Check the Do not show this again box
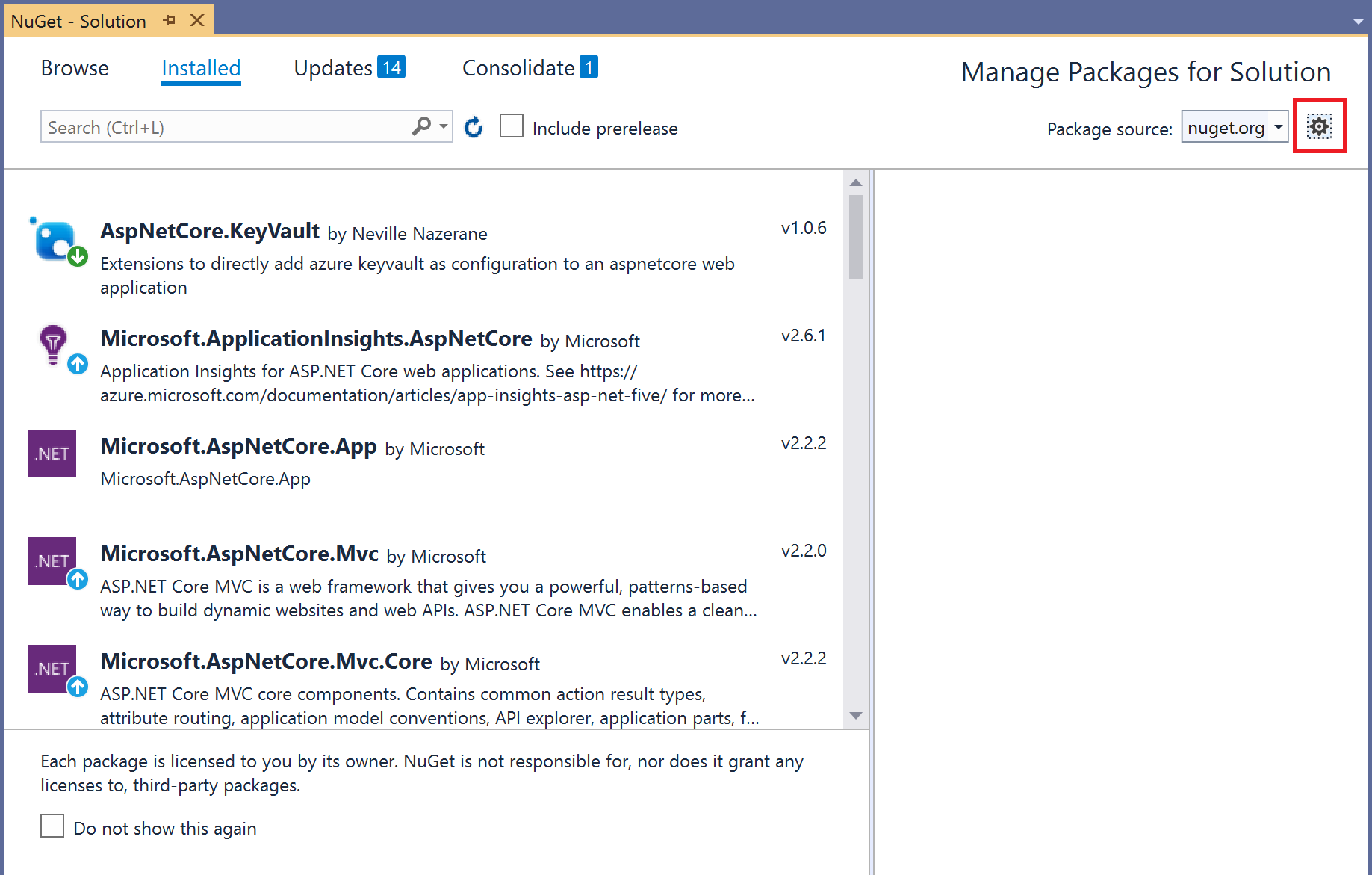The width and height of the screenshot is (1372, 875). pos(52,826)
